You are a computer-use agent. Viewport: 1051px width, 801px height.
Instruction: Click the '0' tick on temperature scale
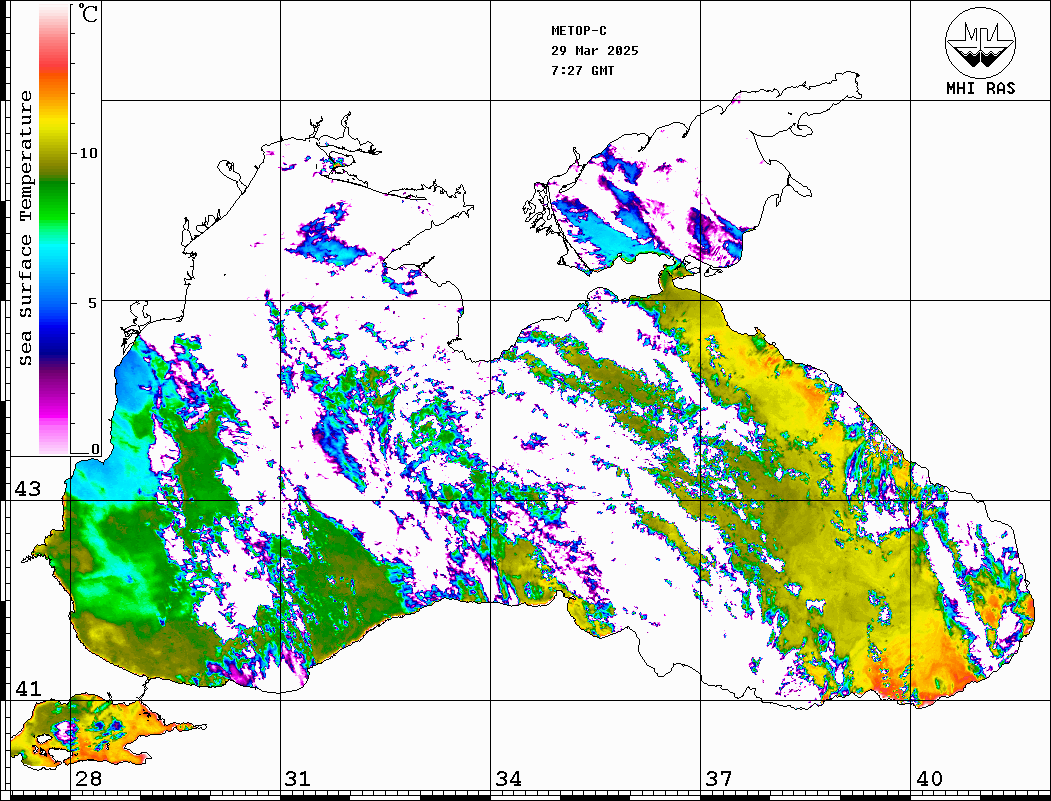pyautogui.click(x=95, y=450)
